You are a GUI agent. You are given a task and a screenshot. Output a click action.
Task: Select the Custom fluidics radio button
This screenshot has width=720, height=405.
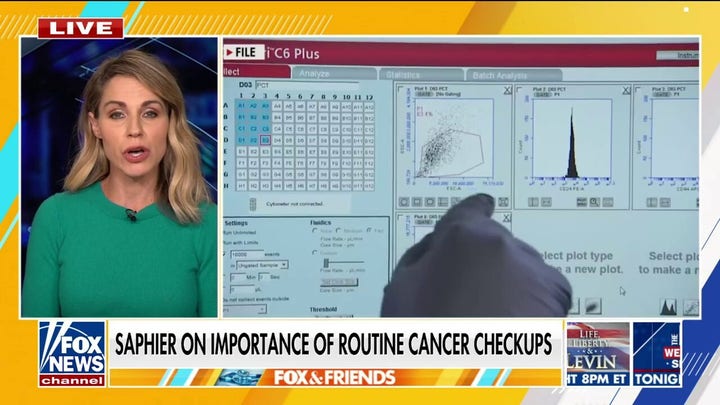(315, 253)
